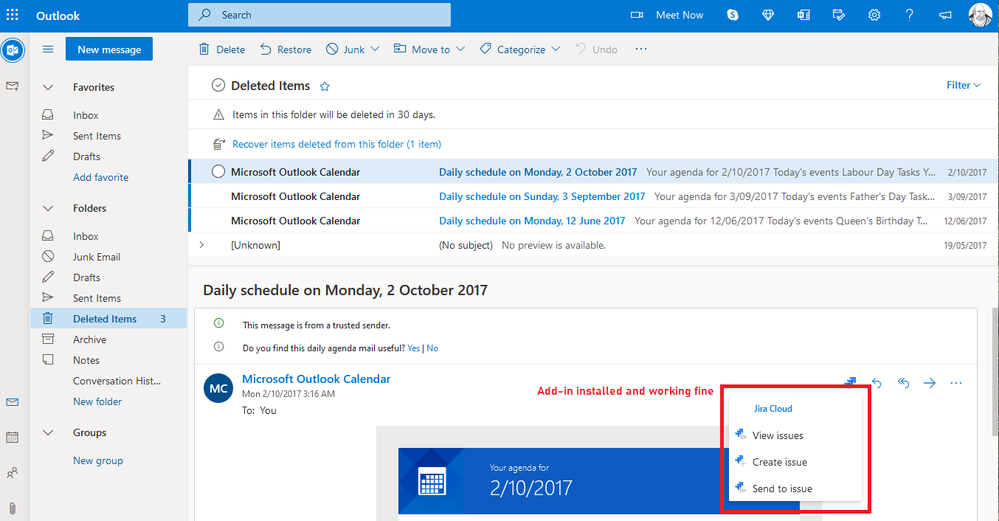Answer No to daily agenda question
The height and width of the screenshot is (521, 999).
433,348
